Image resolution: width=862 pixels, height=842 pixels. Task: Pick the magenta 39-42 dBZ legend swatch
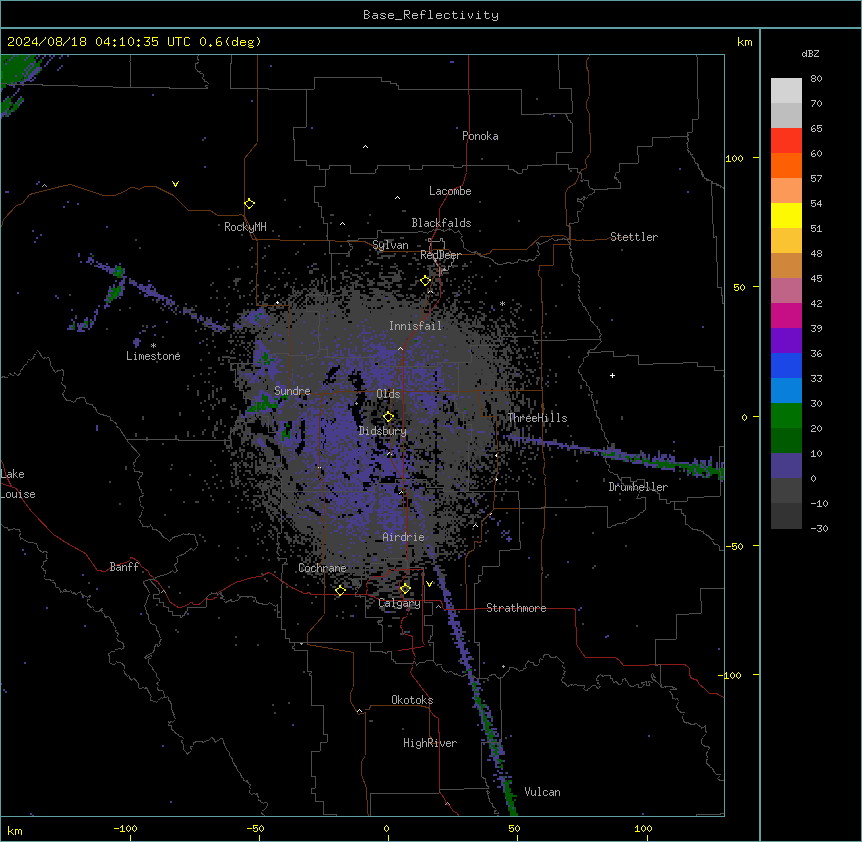coord(786,315)
